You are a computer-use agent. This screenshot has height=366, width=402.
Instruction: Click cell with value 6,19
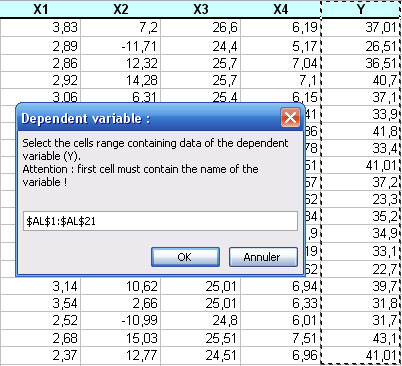[x=281, y=27]
